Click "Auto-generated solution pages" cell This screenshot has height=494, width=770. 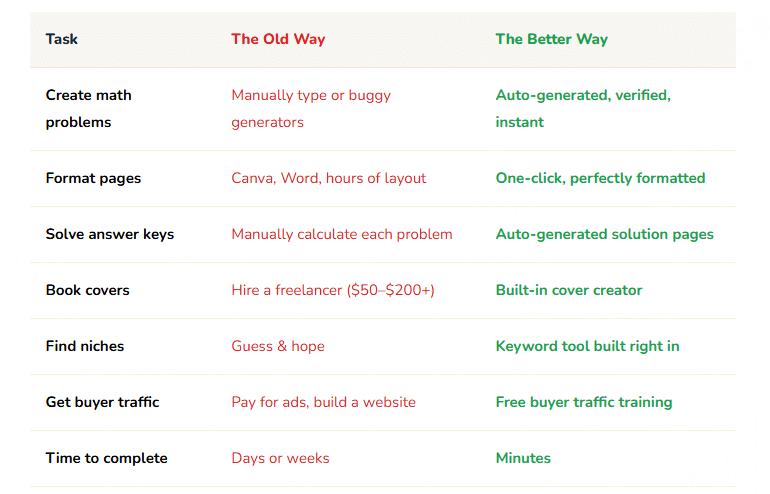[605, 234]
